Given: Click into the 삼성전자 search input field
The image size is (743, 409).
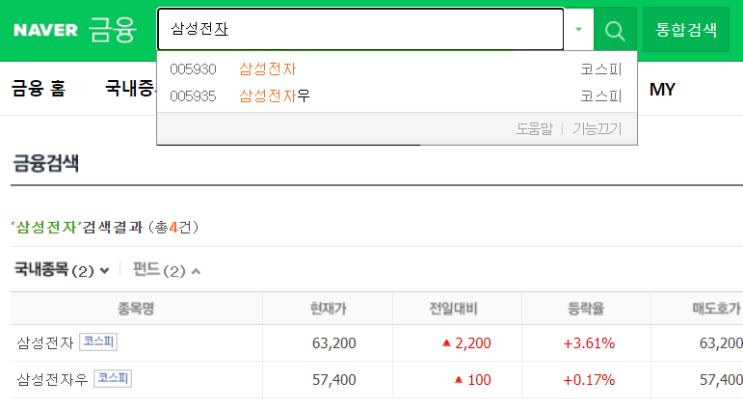Looking at the screenshot, I should point(360,29).
